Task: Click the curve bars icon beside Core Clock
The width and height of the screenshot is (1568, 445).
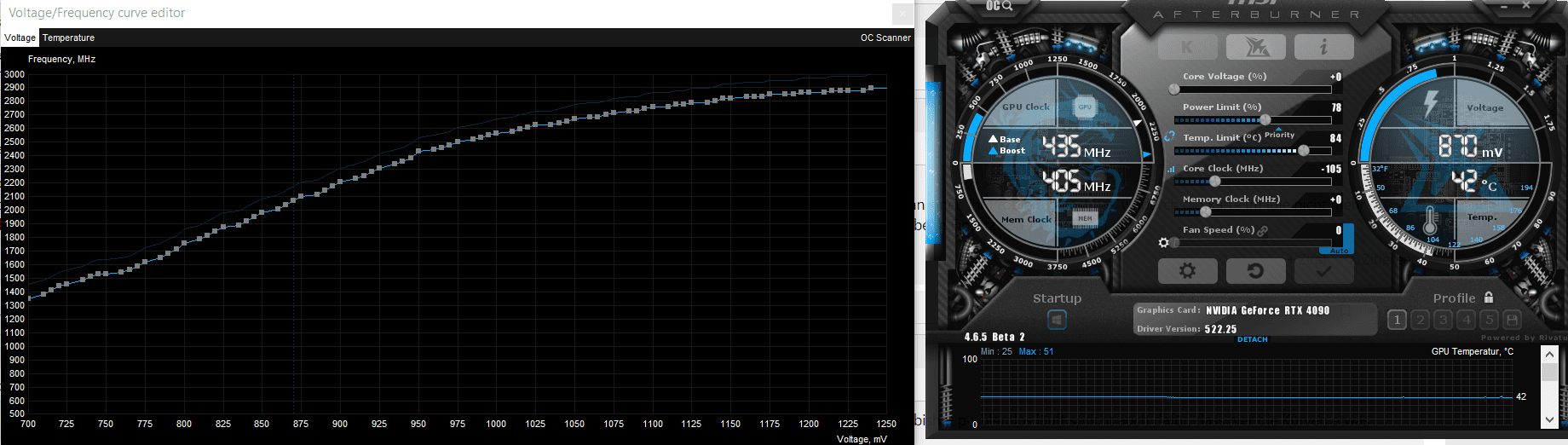Action: [x=1171, y=169]
